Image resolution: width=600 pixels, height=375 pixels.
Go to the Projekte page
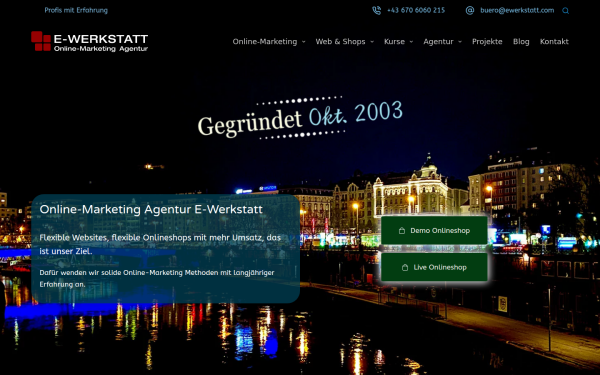coord(487,41)
